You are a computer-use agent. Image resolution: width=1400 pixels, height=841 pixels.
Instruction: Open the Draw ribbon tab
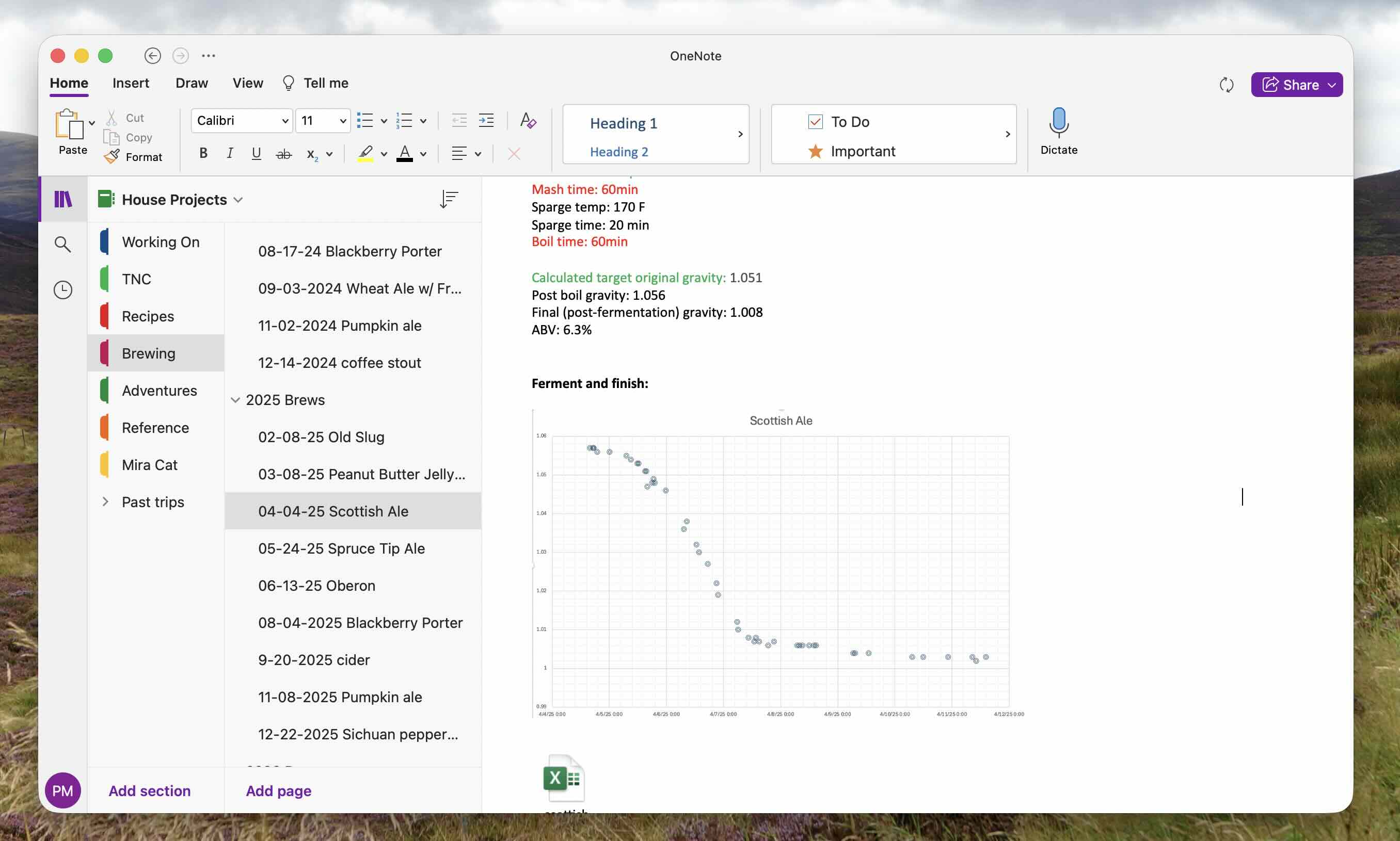coord(191,83)
